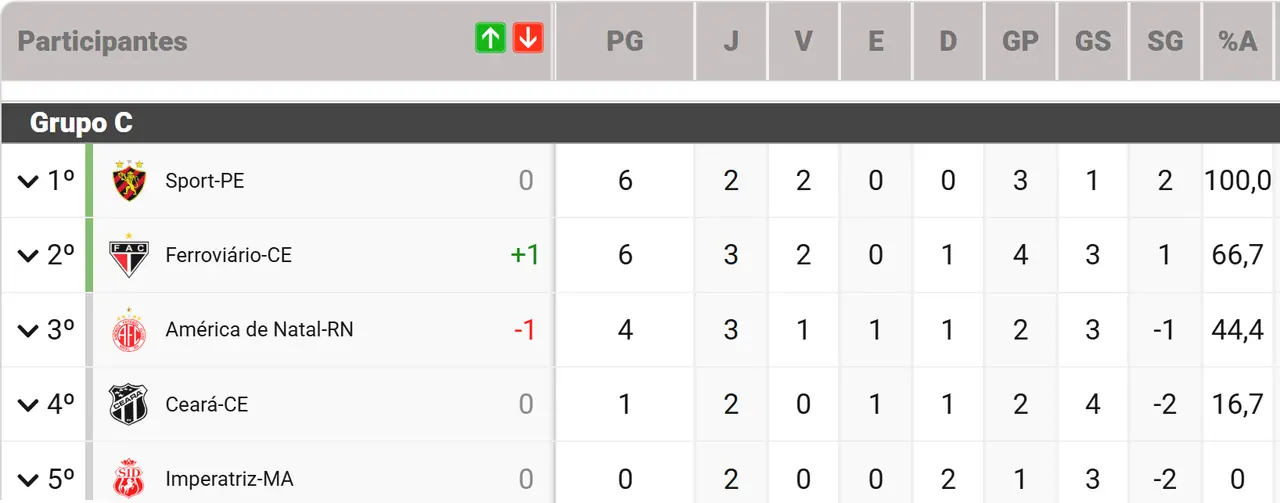Click the Ceará-CE club badge
Image resolution: width=1280 pixels, height=503 pixels.
coord(129,404)
